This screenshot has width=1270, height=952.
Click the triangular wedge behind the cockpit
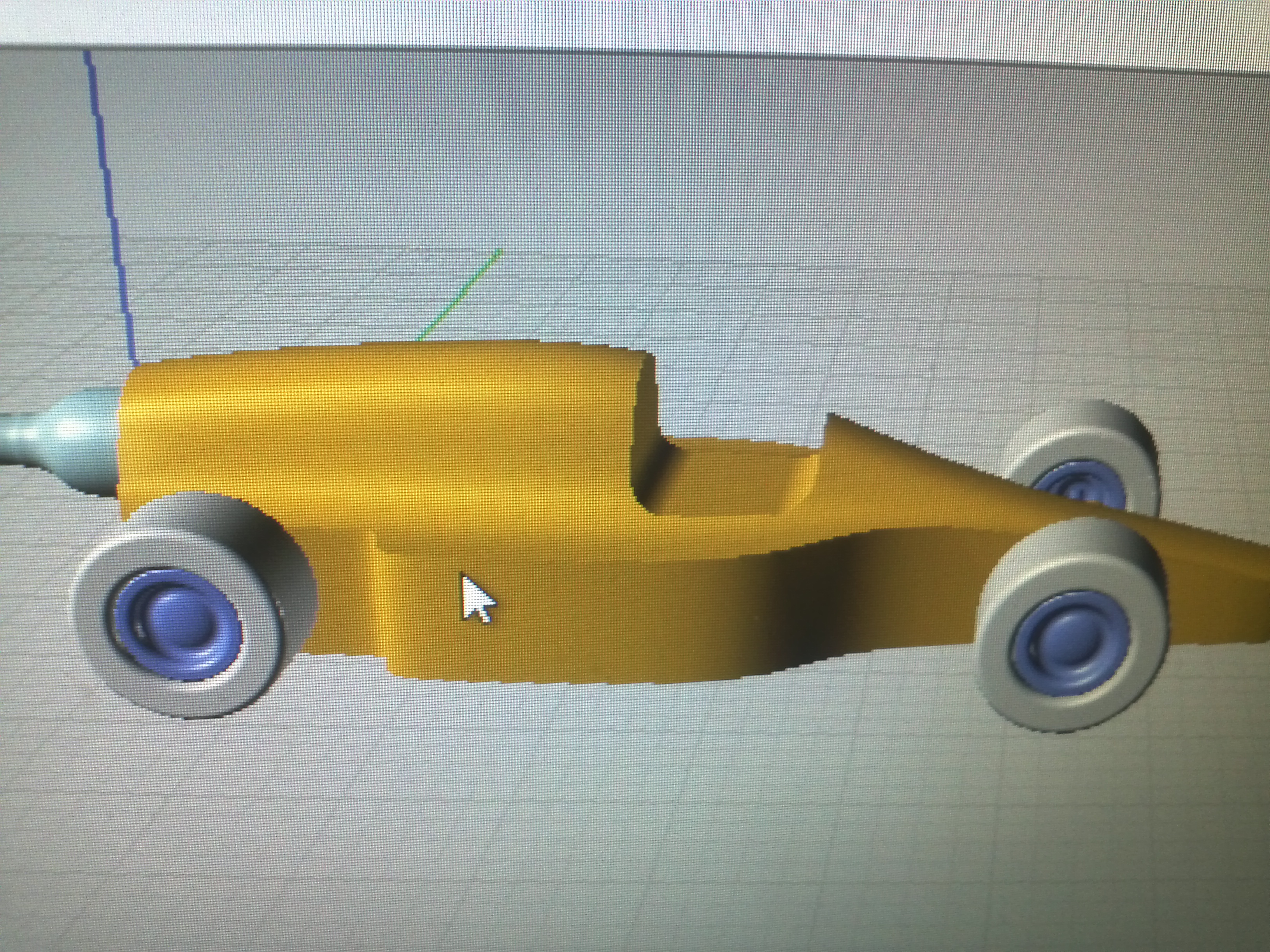(896, 459)
